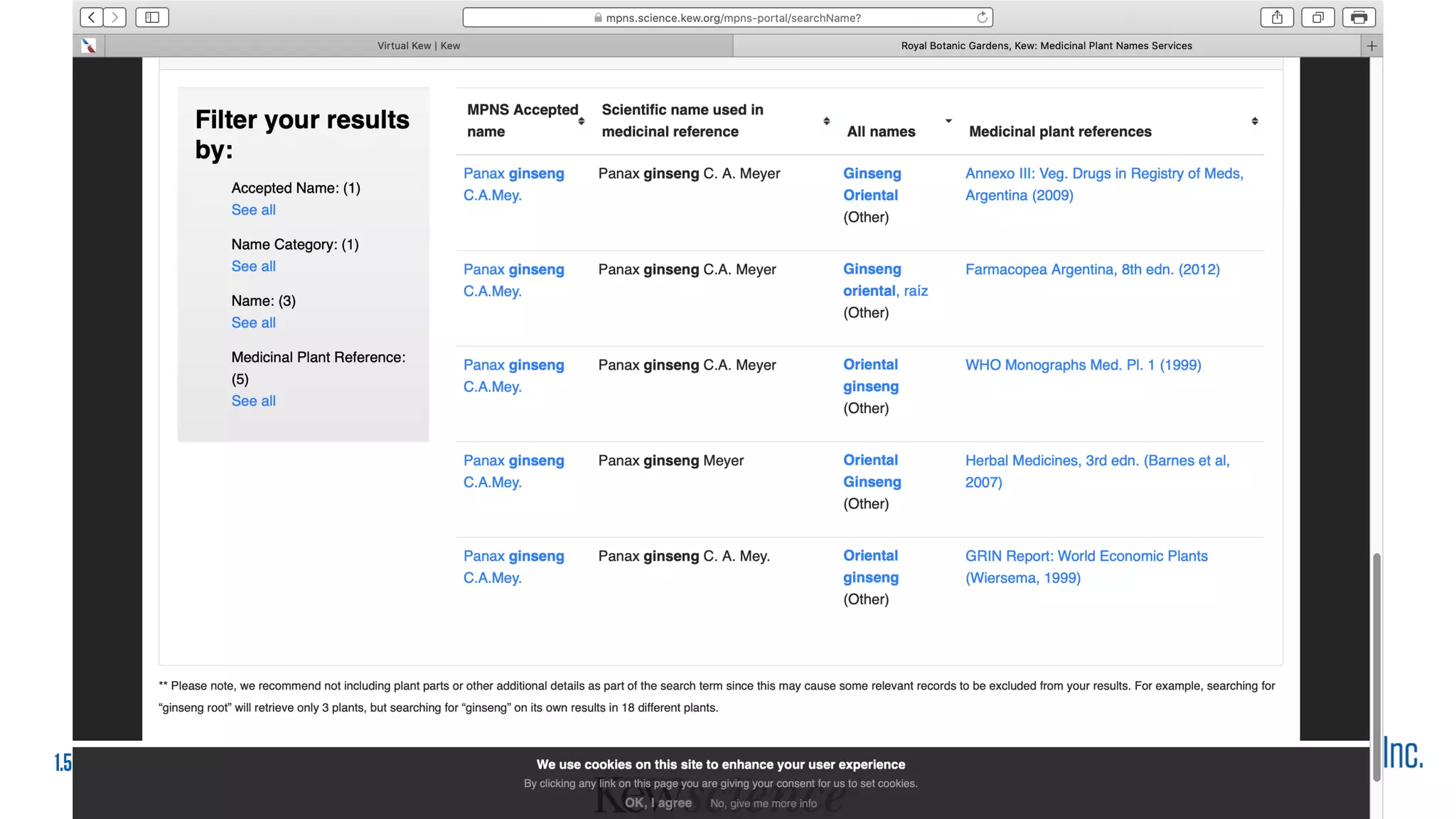Click the URL address field

click(732, 18)
